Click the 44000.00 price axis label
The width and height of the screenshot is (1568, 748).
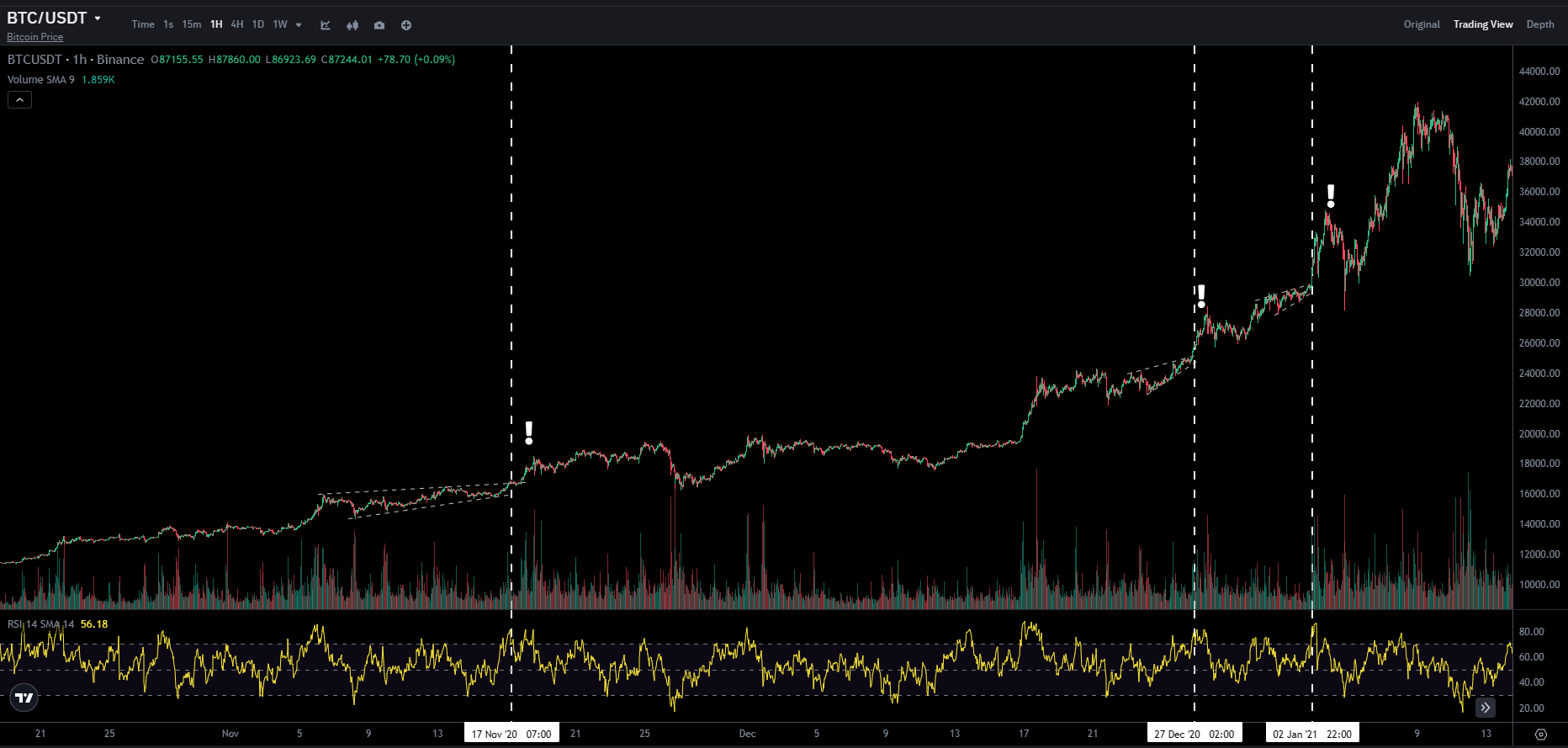pos(1539,72)
